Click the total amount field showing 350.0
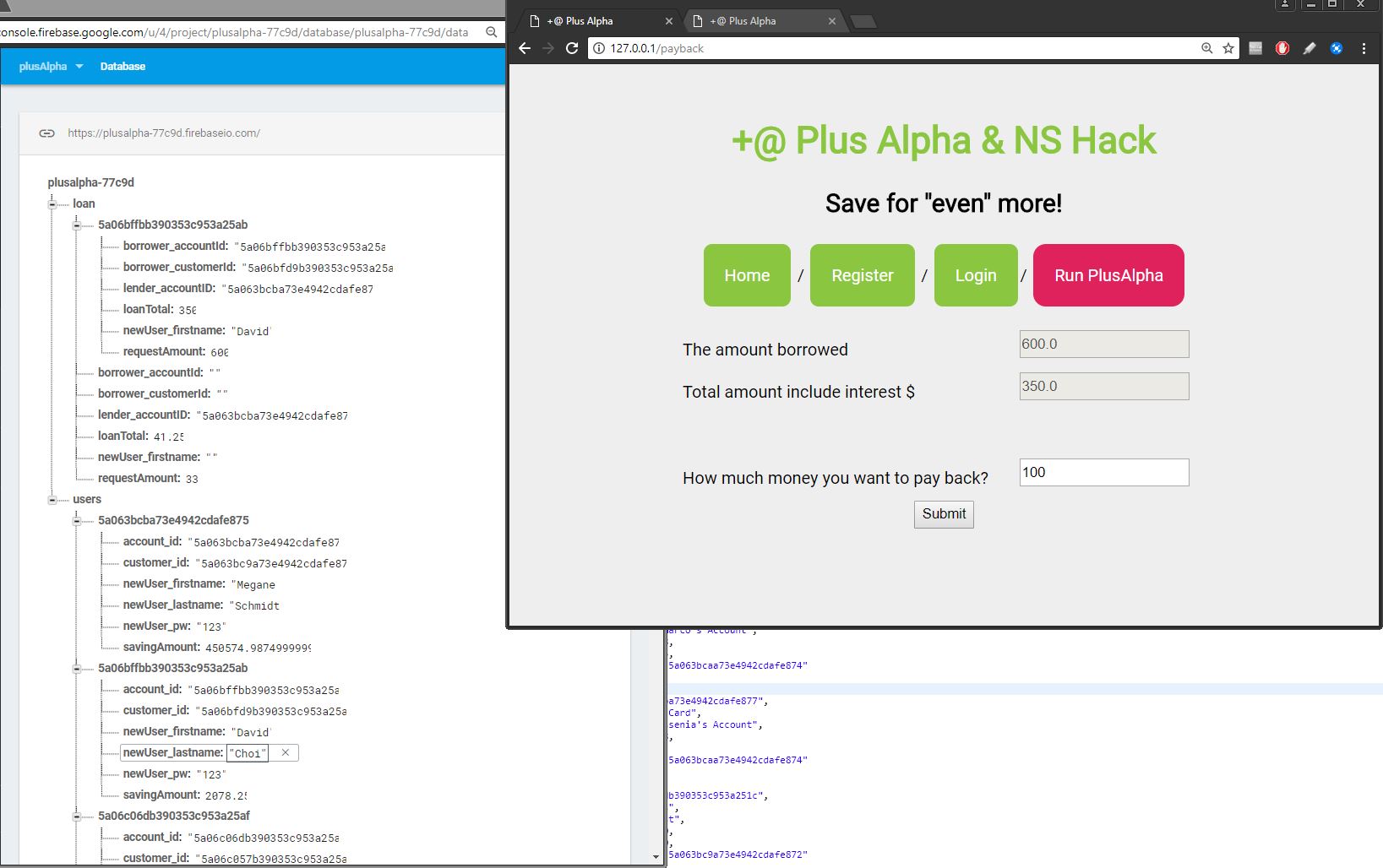This screenshot has height=868, width=1383. tap(1104, 387)
